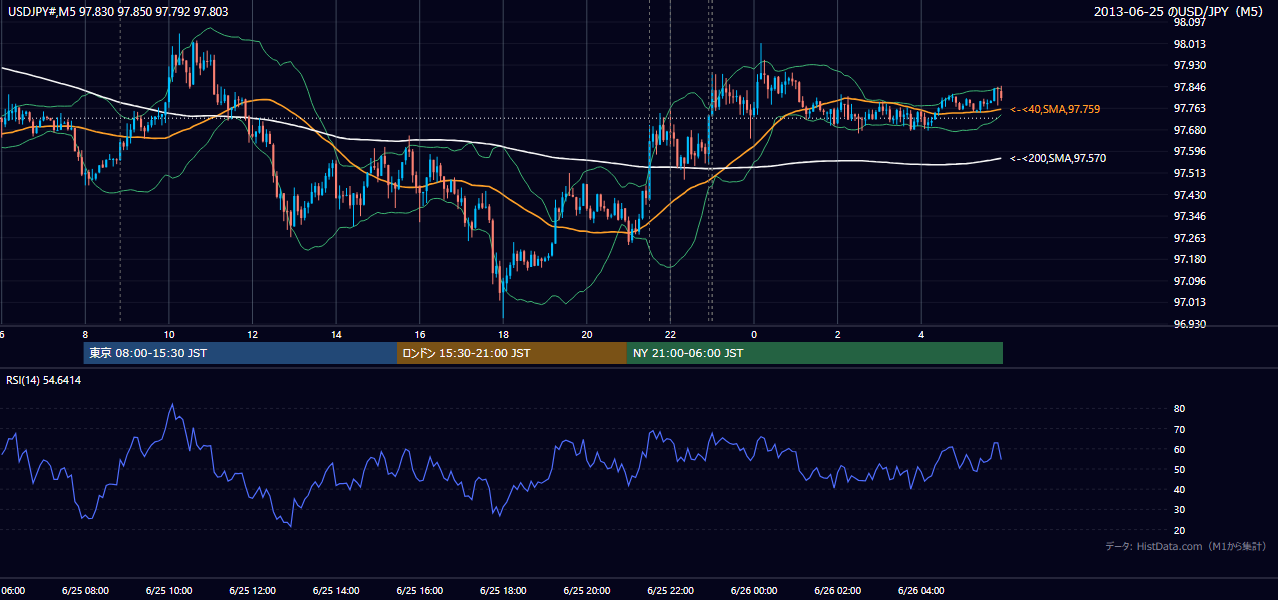Click the 98.013 price axis label

click(x=1188, y=44)
